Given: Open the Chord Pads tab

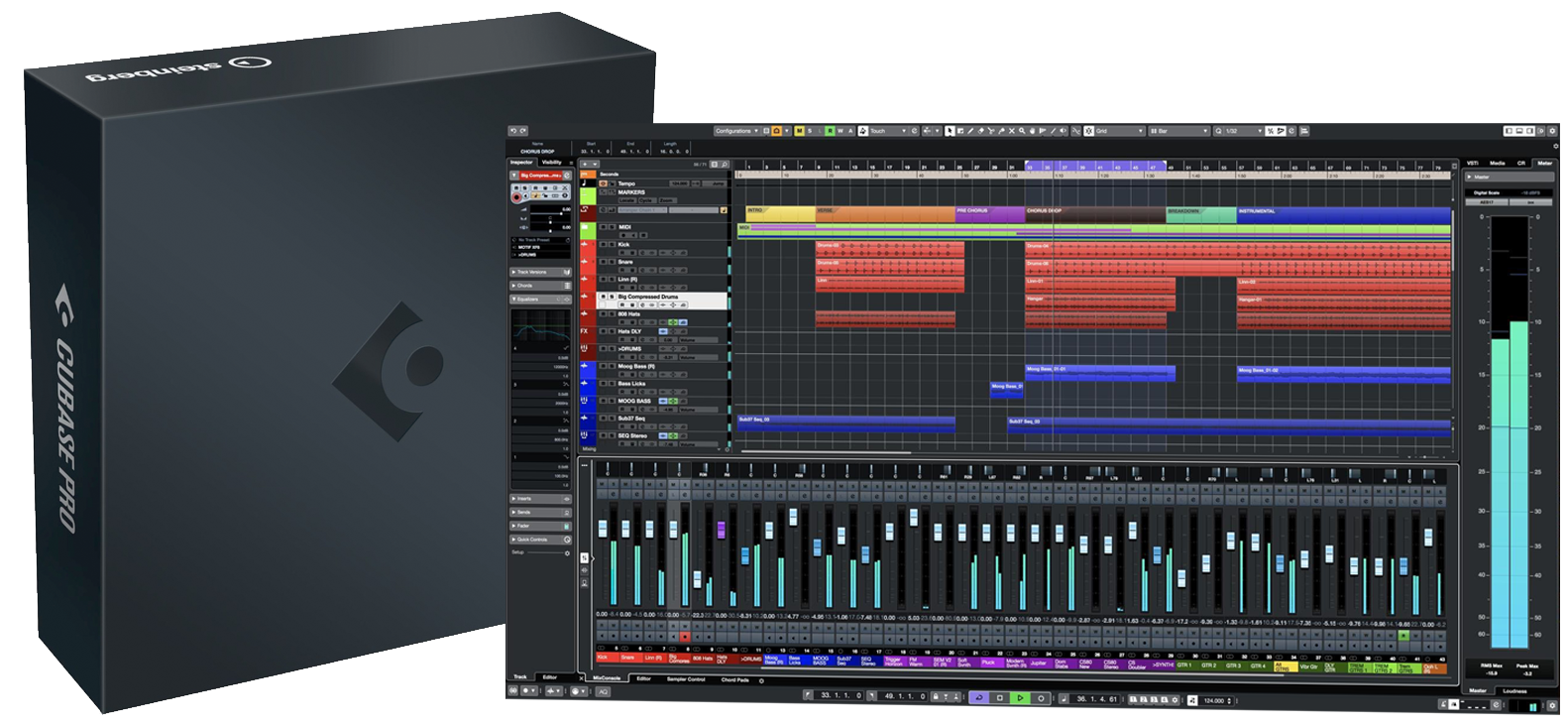Looking at the screenshot, I should pyautogui.click(x=734, y=679).
